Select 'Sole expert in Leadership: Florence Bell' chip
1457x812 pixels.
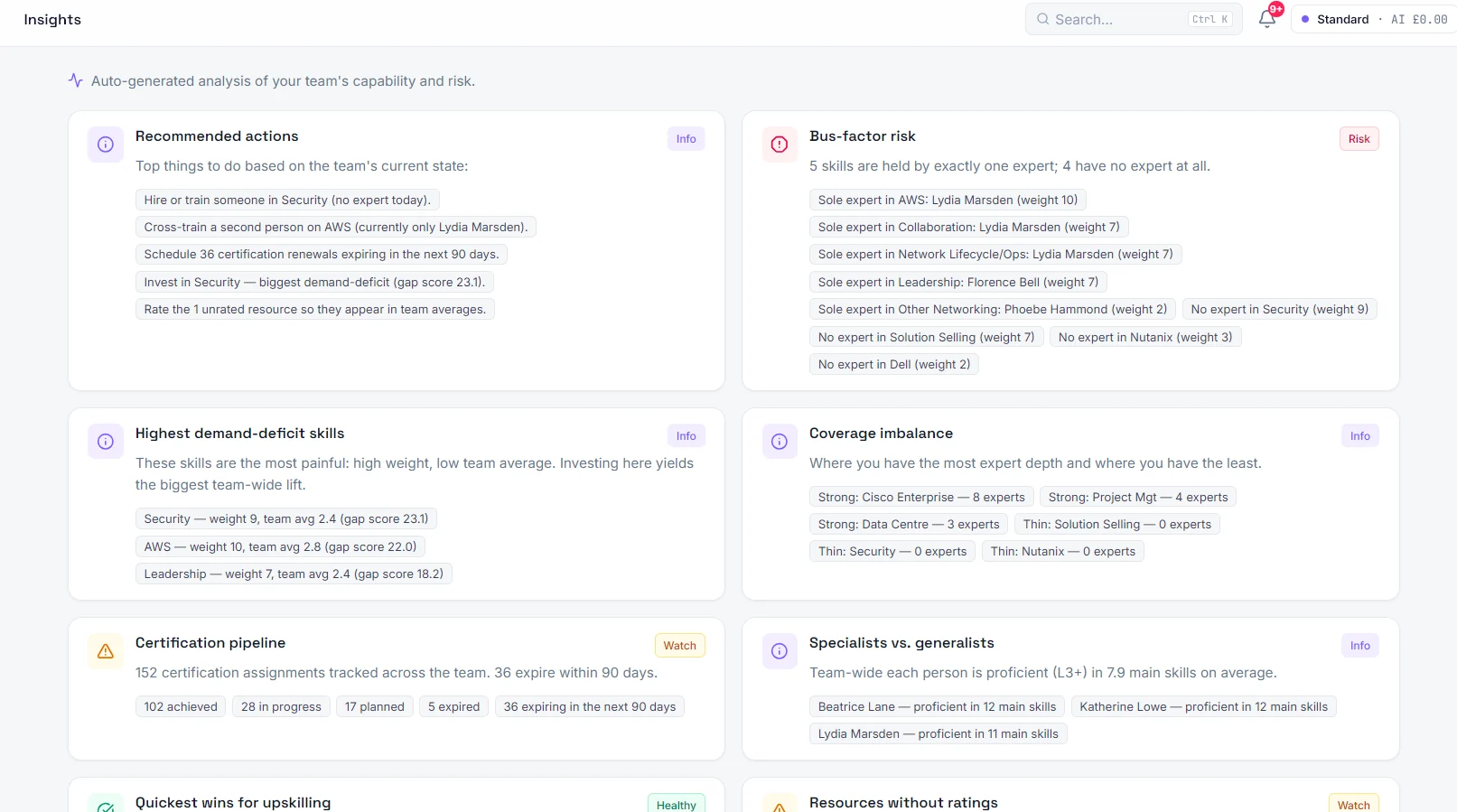click(x=958, y=283)
